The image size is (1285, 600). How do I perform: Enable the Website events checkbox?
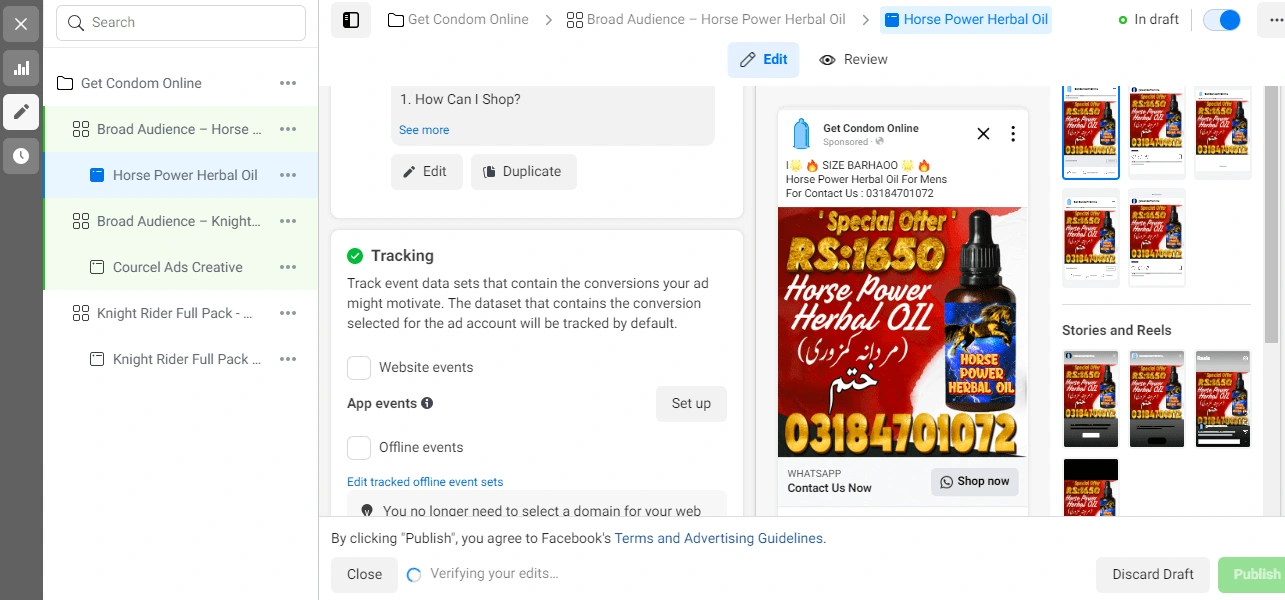(359, 368)
